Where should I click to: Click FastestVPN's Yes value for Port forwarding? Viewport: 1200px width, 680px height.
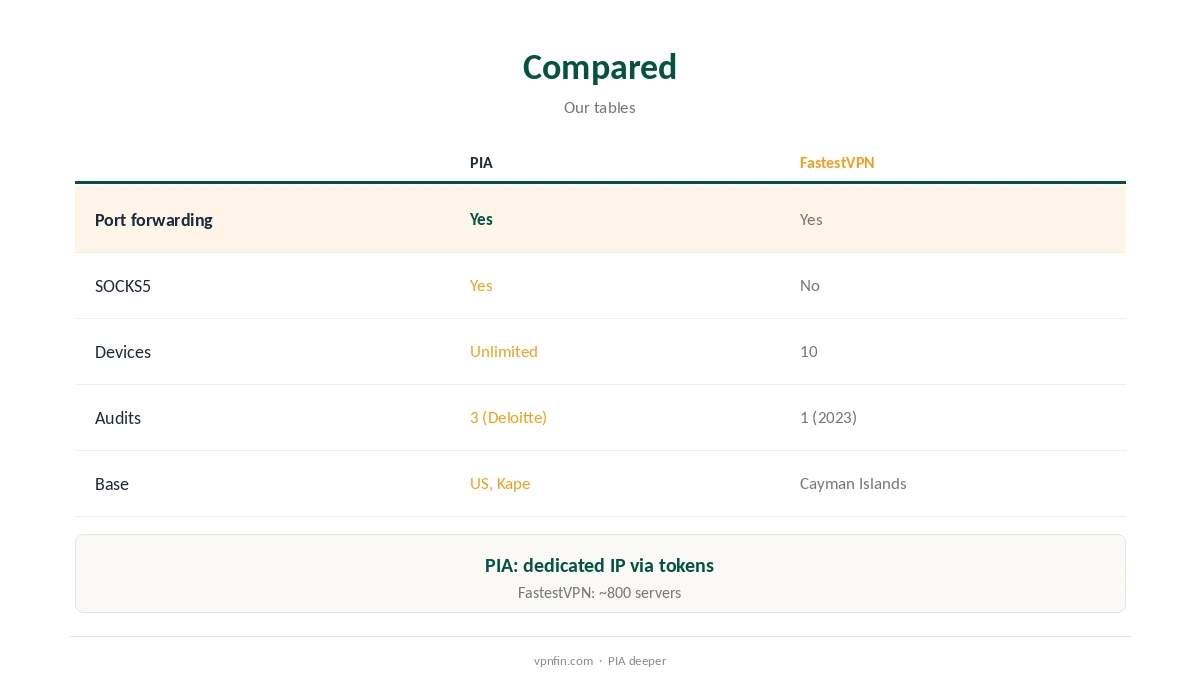pyautogui.click(x=811, y=219)
